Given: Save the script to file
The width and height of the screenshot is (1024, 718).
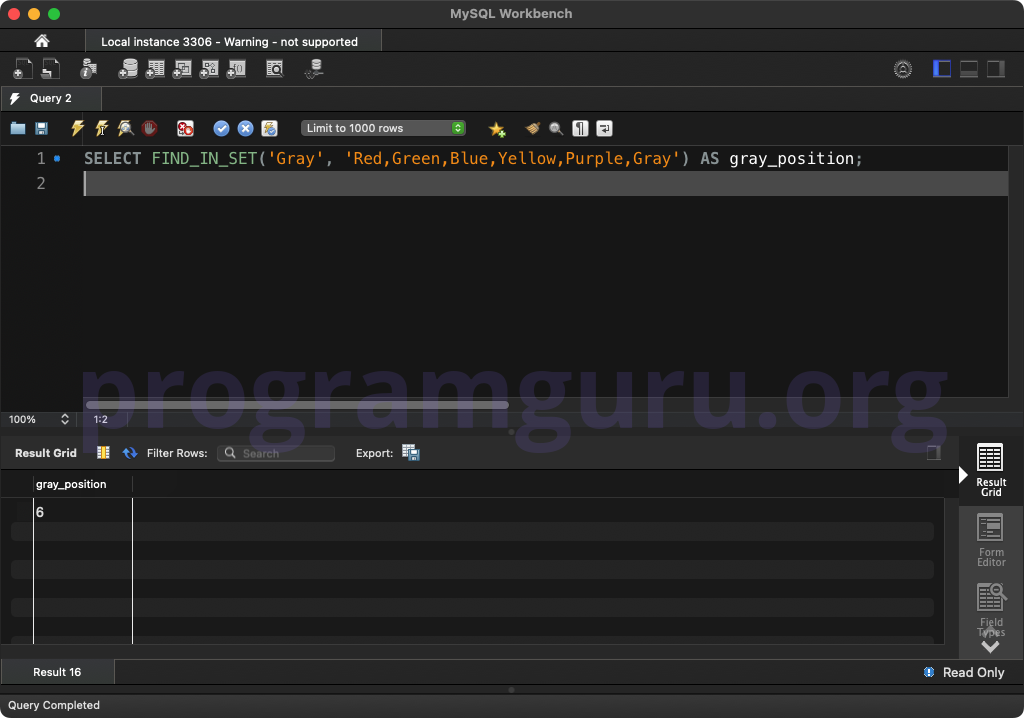Looking at the screenshot, I should (x=41, y=128).
